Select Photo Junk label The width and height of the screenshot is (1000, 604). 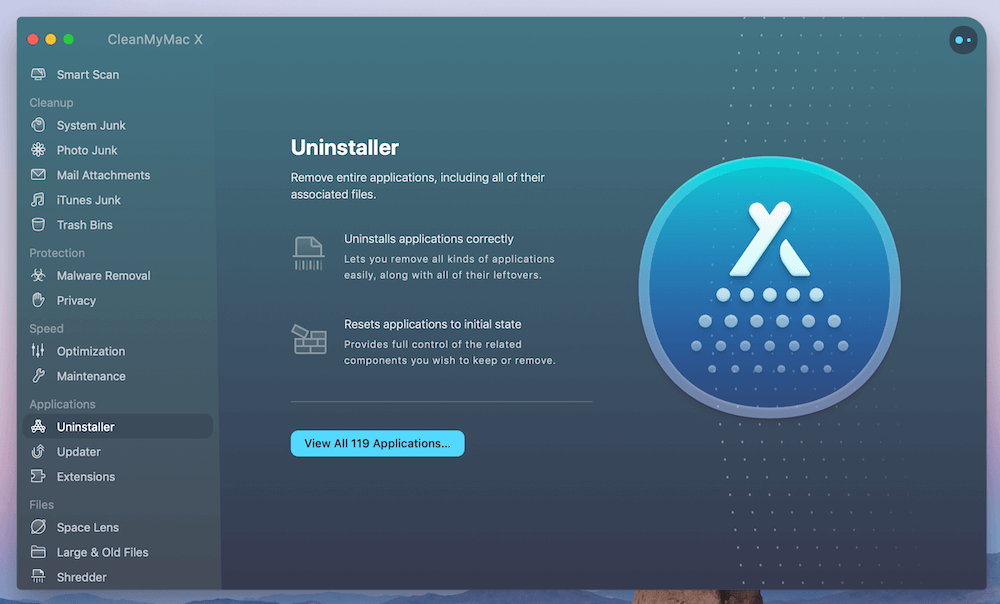[87, 150]
